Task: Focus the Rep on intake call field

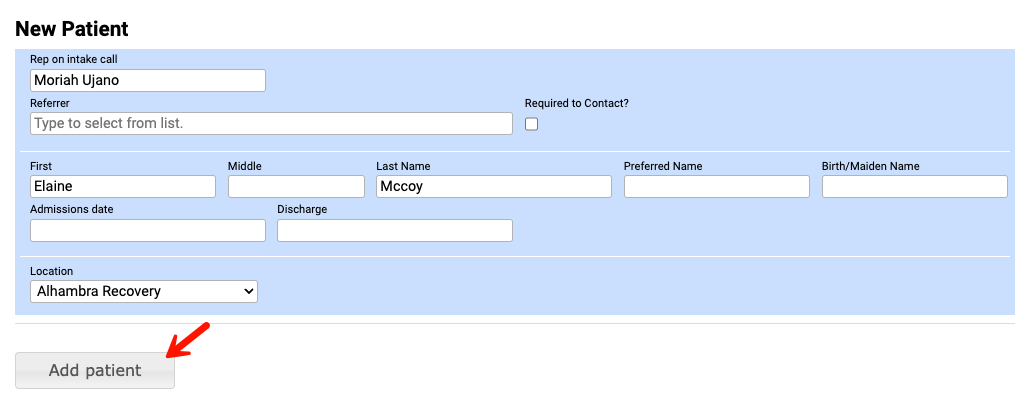Action: 148,80
